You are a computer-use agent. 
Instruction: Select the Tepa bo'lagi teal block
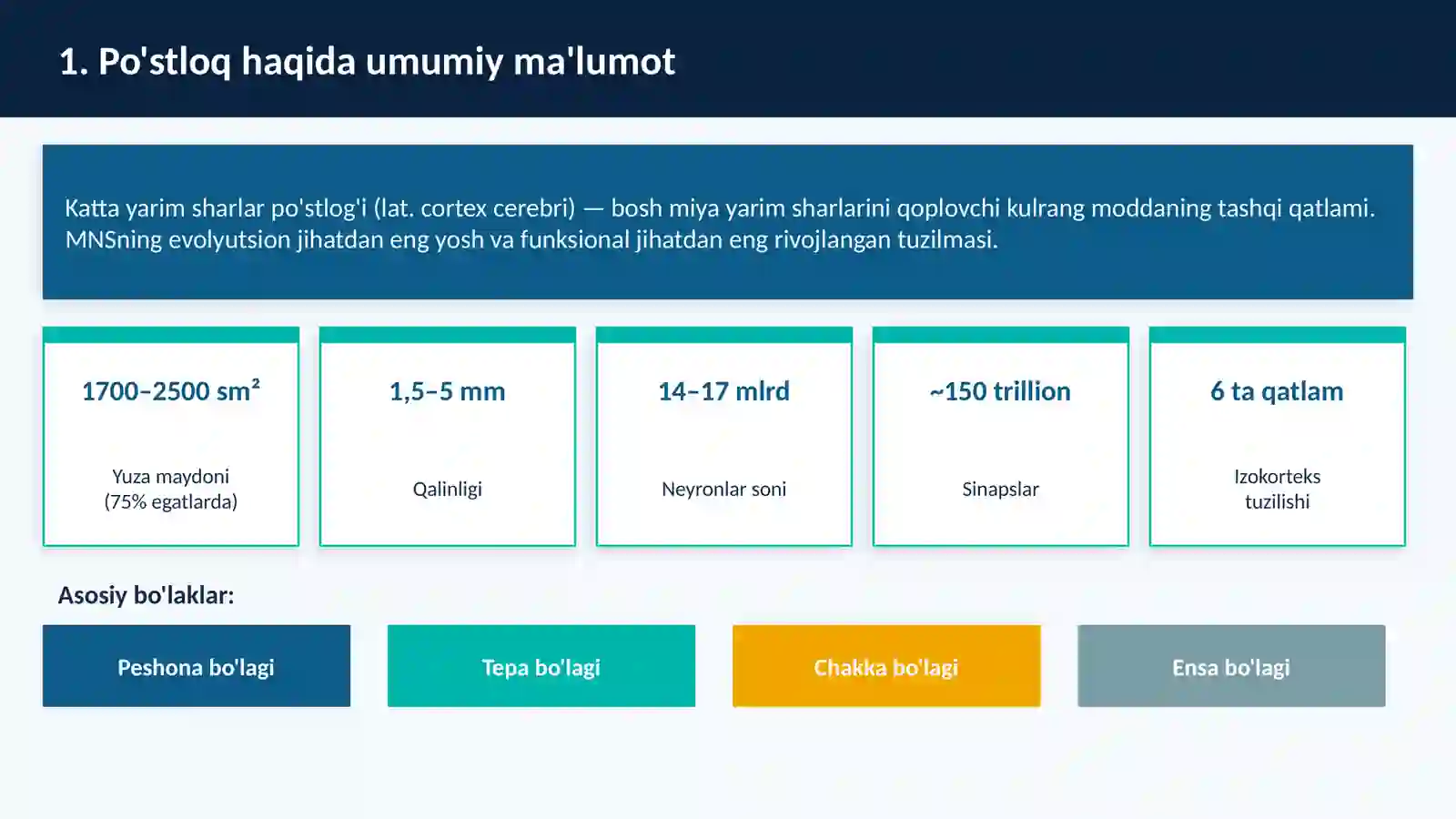541,666
